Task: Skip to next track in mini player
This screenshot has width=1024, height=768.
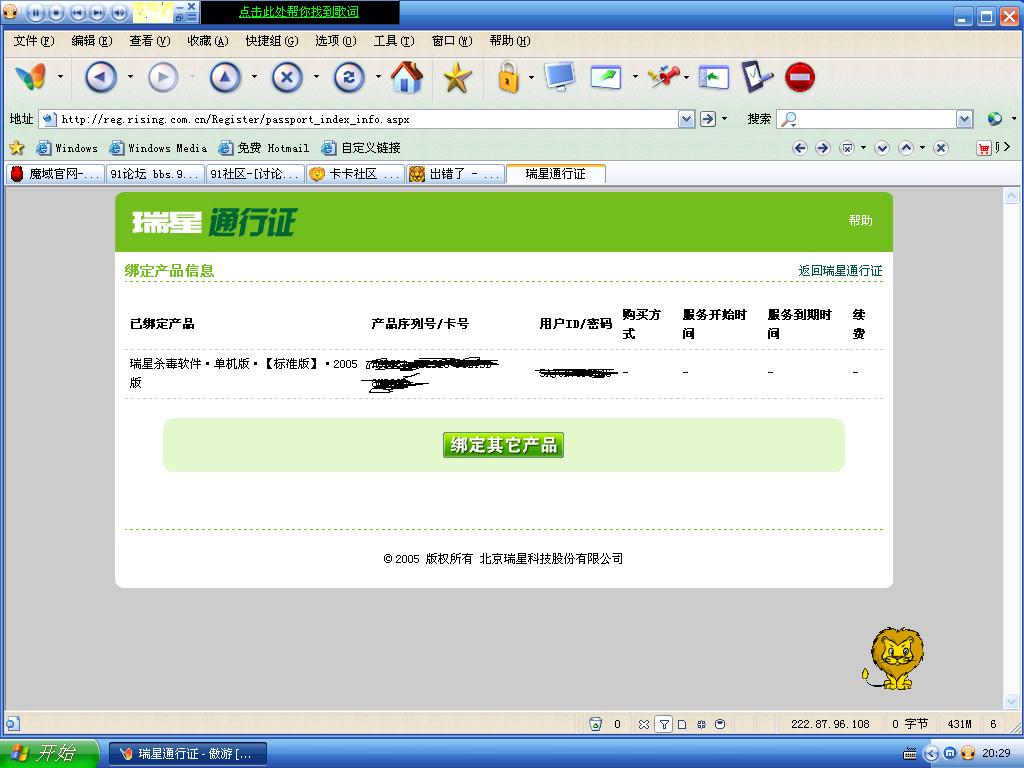Action: click(x=98, y=12)
